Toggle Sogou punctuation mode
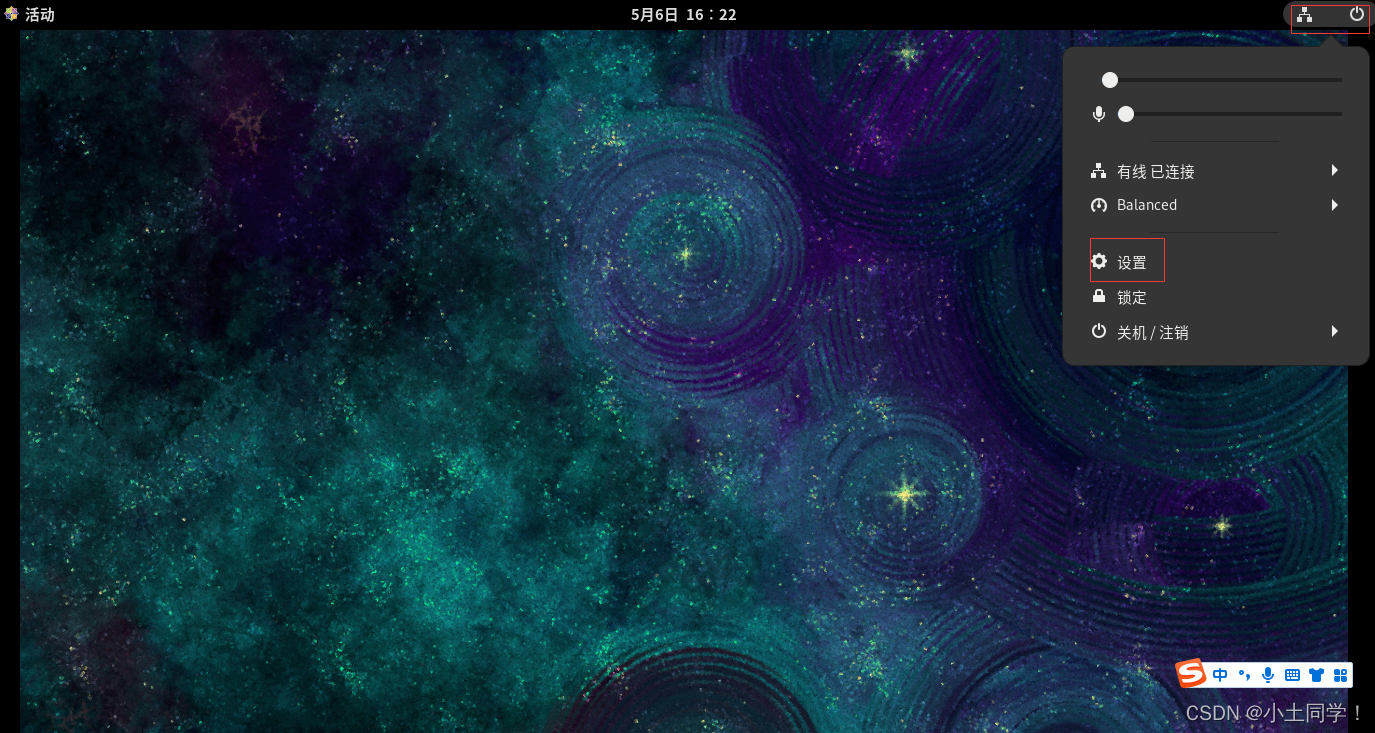The width and height of the screenshot is (1375, 733). [x=1244, y=675]
